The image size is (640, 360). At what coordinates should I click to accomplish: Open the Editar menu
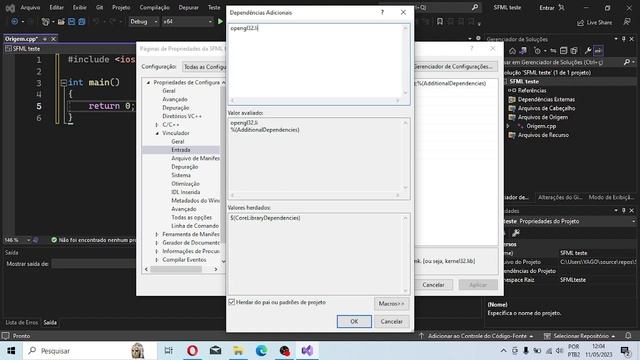[x=56, y=7]
